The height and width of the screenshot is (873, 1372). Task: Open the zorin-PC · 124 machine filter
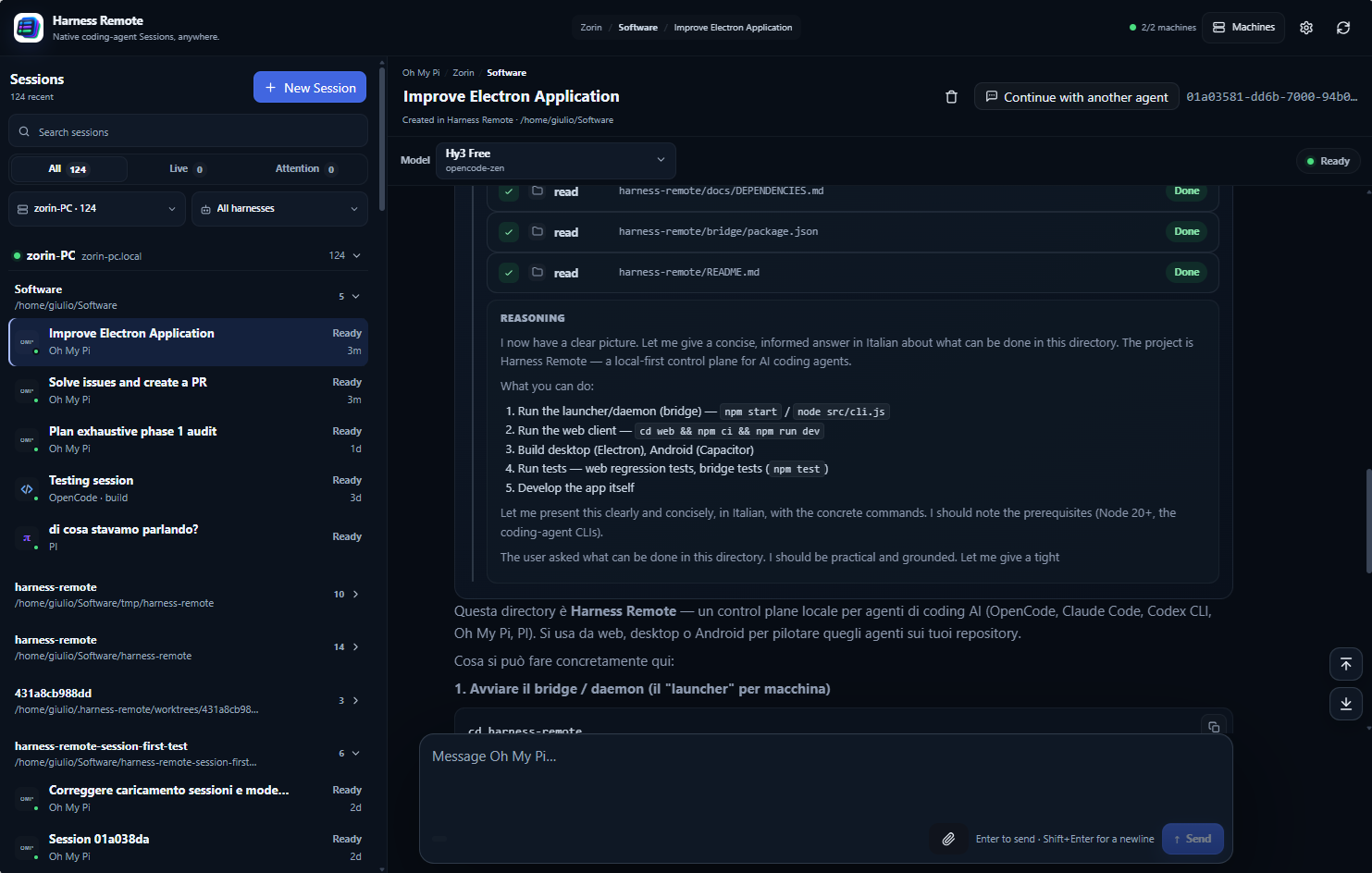96,209
